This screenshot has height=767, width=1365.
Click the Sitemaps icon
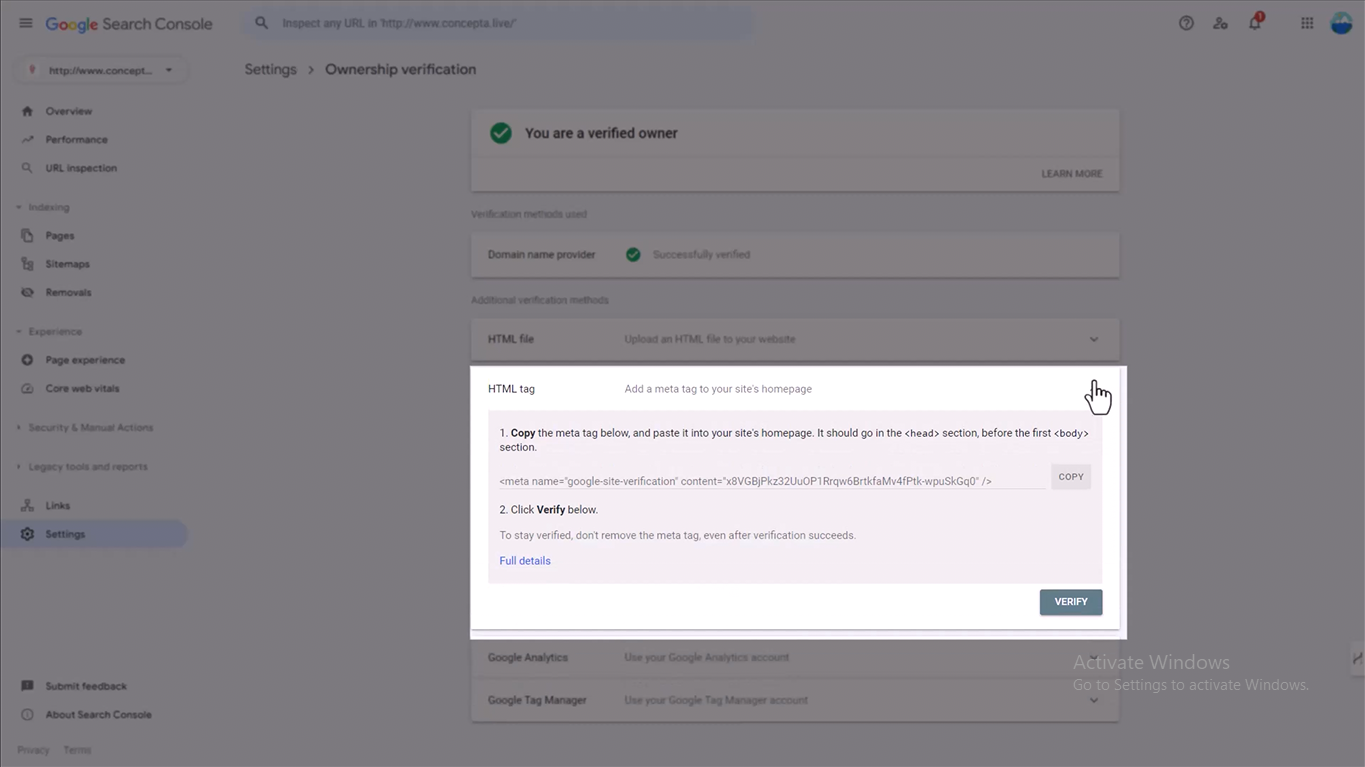pyautogui.click(x=27, y=264)
